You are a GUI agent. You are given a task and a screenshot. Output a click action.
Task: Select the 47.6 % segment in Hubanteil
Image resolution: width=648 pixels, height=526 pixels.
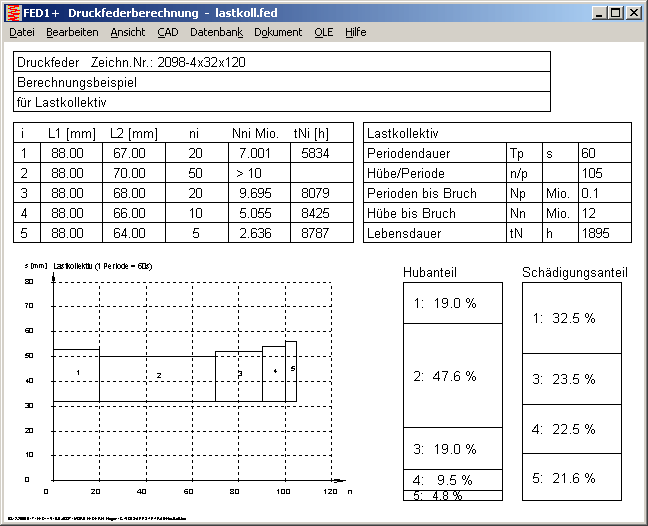tap(452, 376)
